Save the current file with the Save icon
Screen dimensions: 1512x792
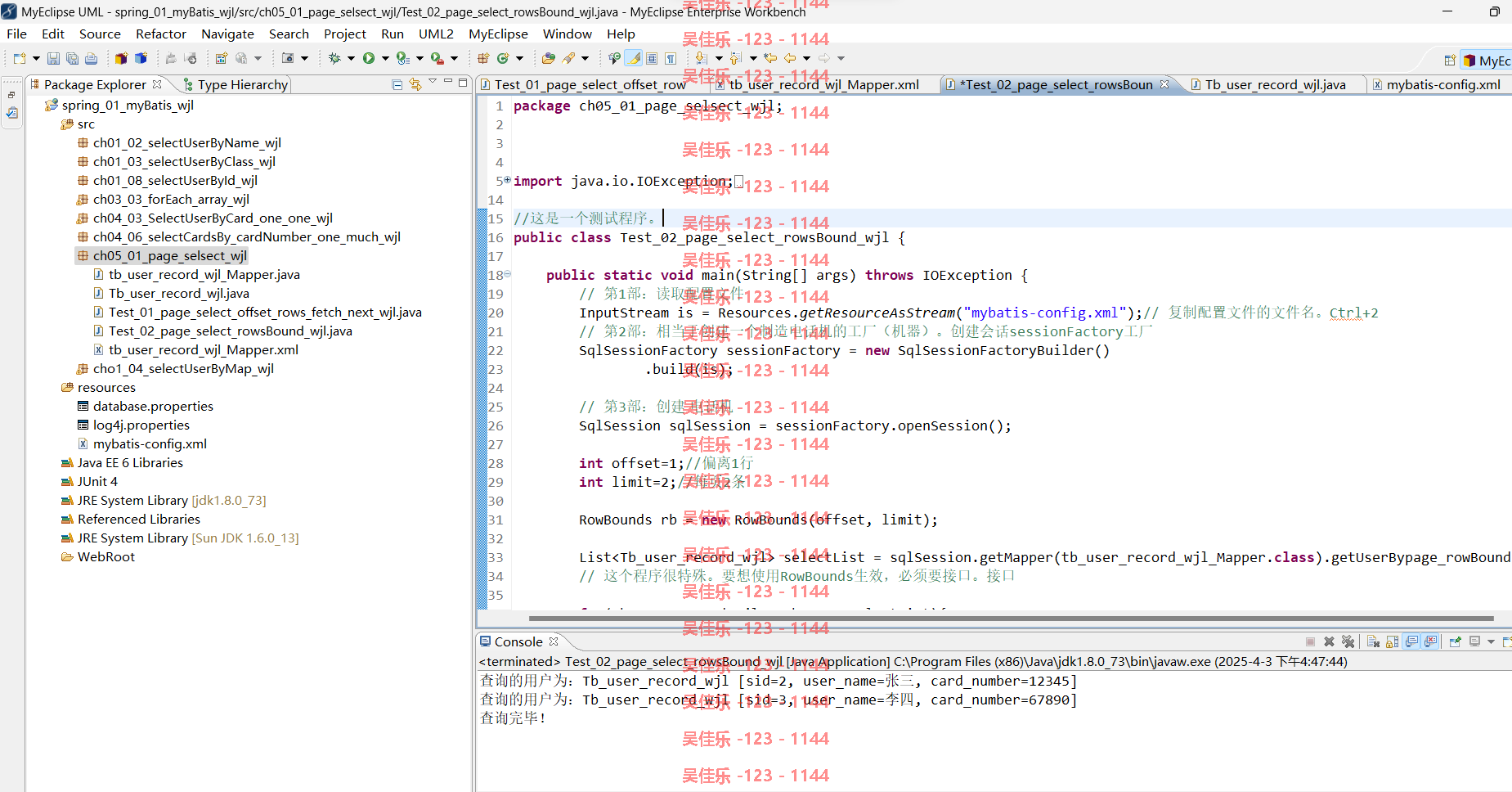(x=53, y=58)
